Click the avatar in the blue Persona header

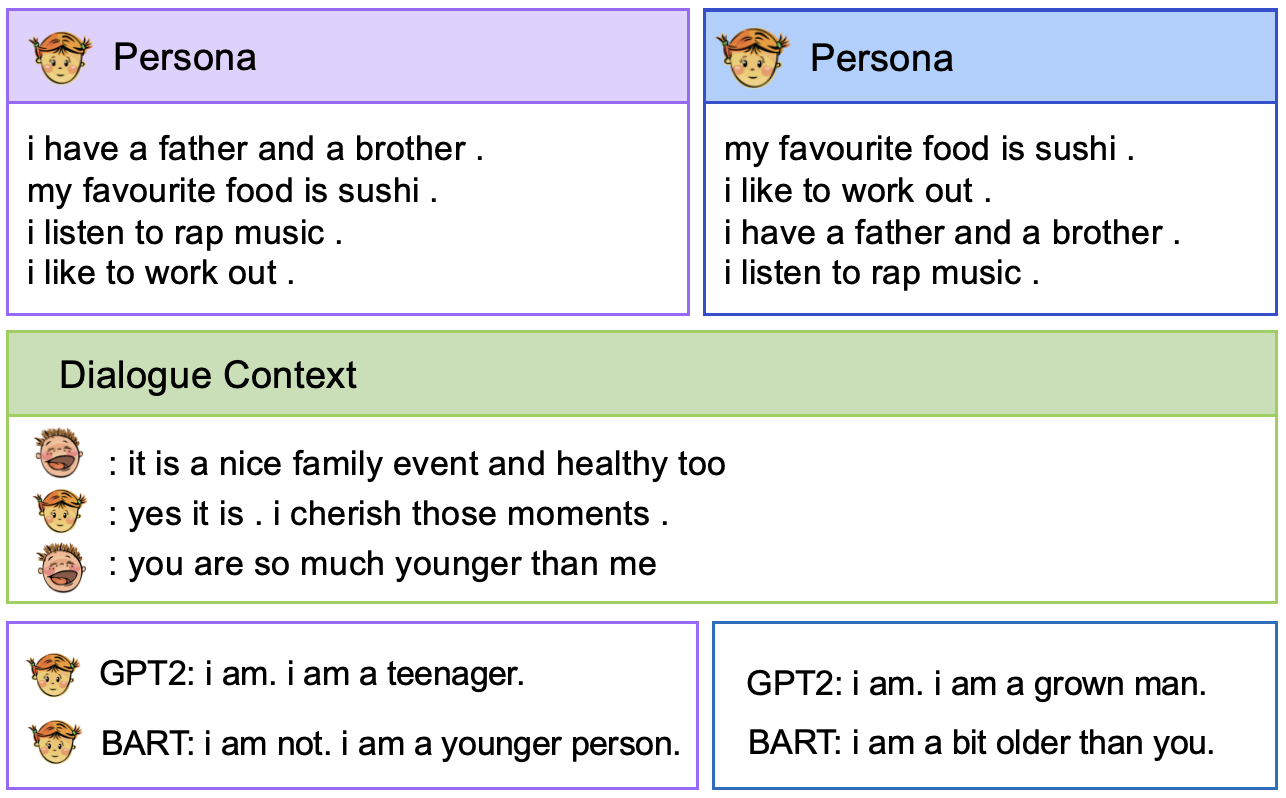(753, 56)
